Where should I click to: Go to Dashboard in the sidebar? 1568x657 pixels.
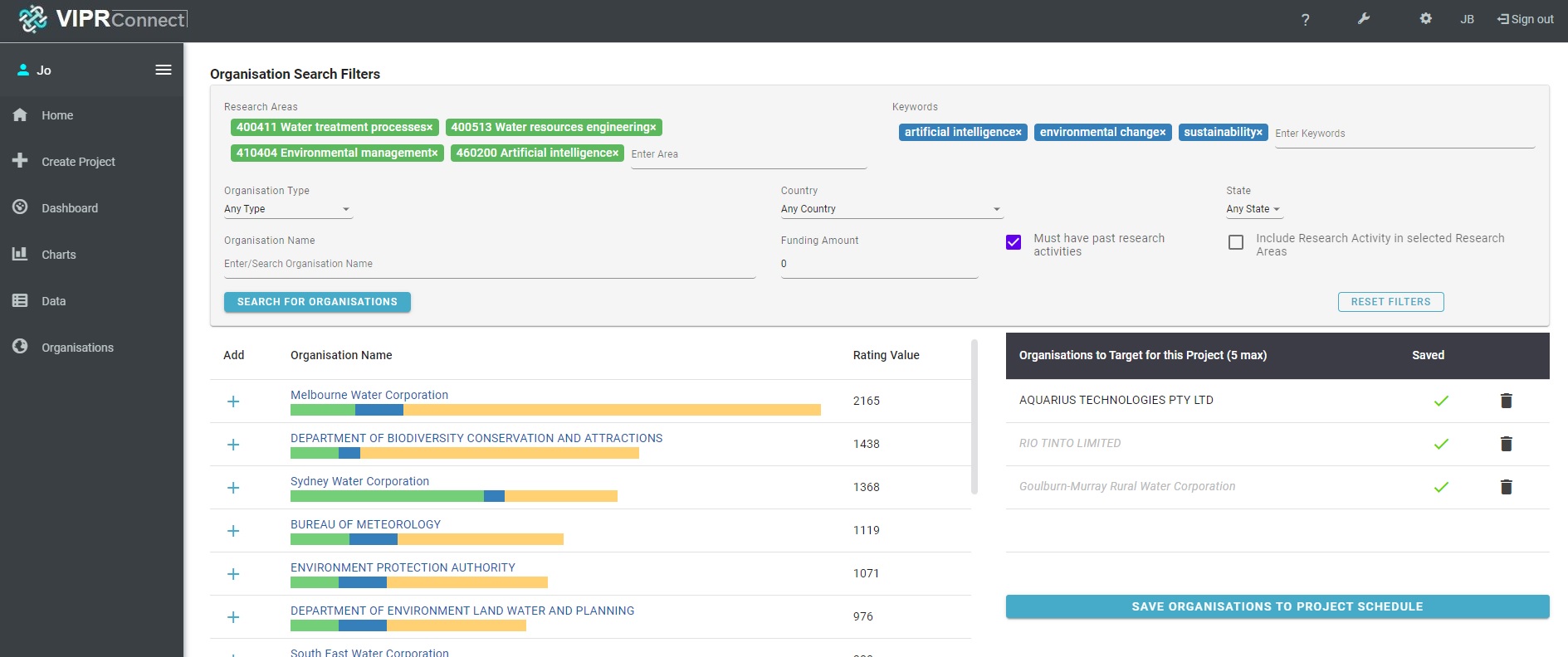(70, 208)
